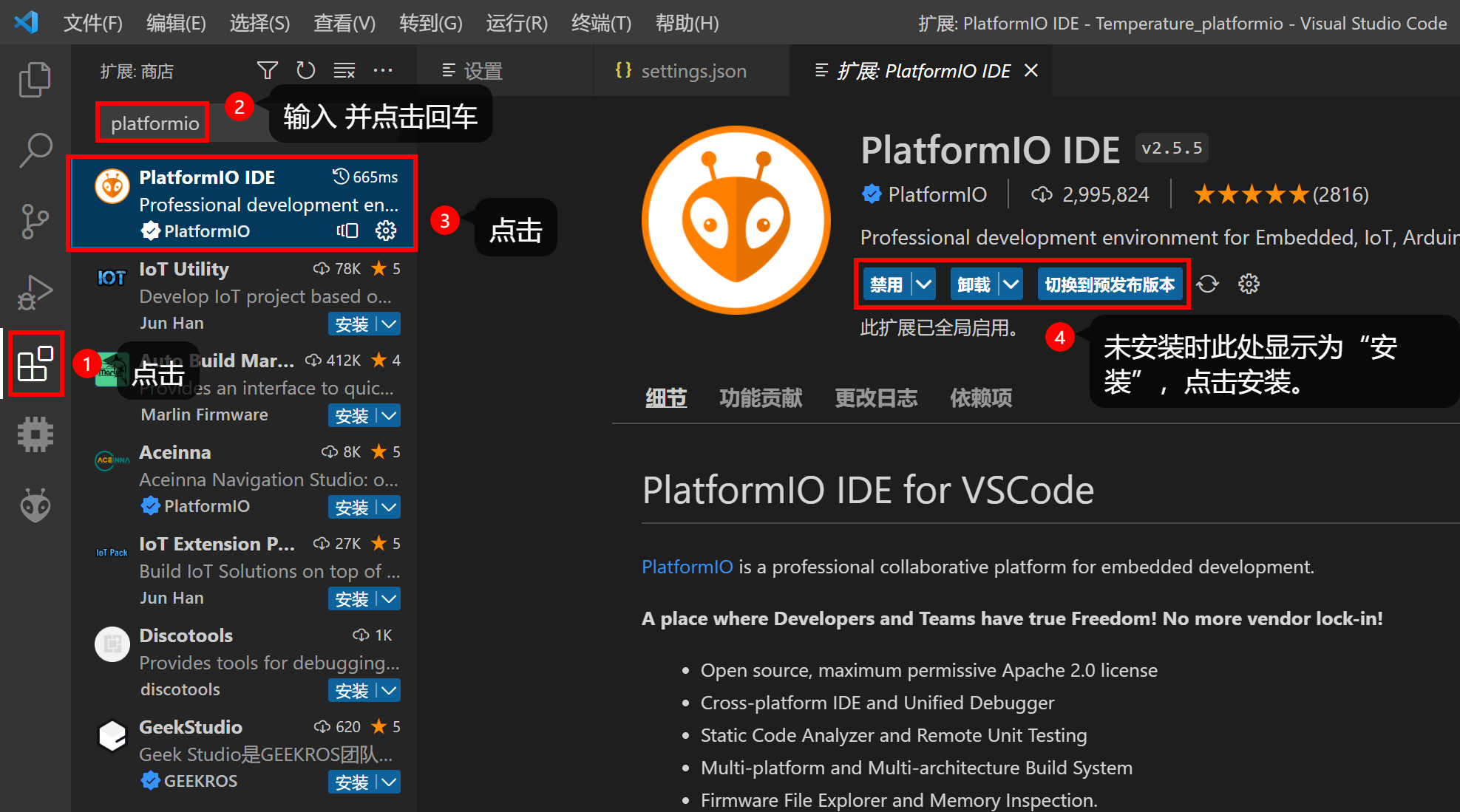Open the manage gear on PlatformIO IDE list item
This screenshot has width=1460, height=812.
tap(386, 231)
